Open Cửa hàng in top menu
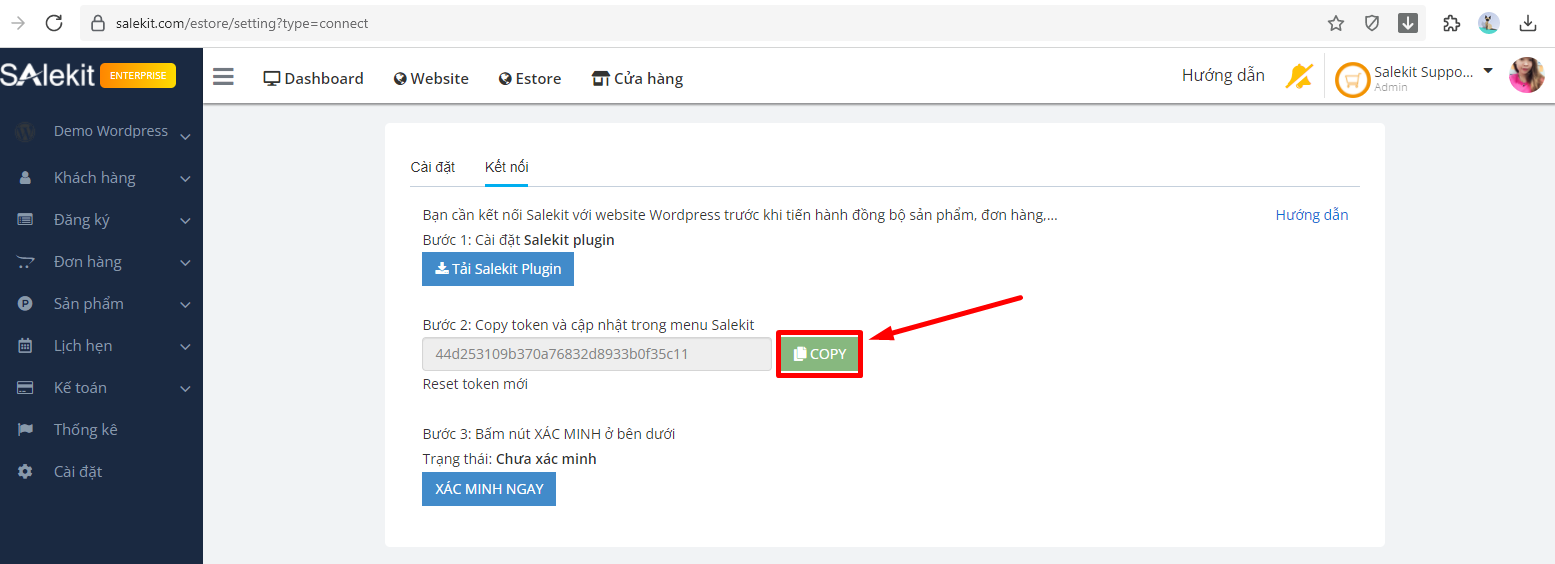Screen dimensions: 1555x564 pyautogui.click(x=637, y=78)
